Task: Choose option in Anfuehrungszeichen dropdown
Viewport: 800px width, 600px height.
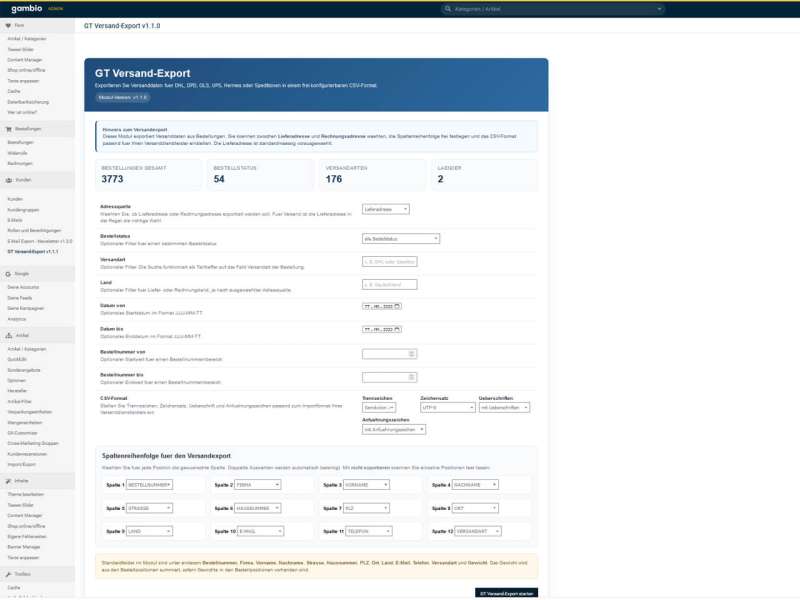Action: [393, 429]
